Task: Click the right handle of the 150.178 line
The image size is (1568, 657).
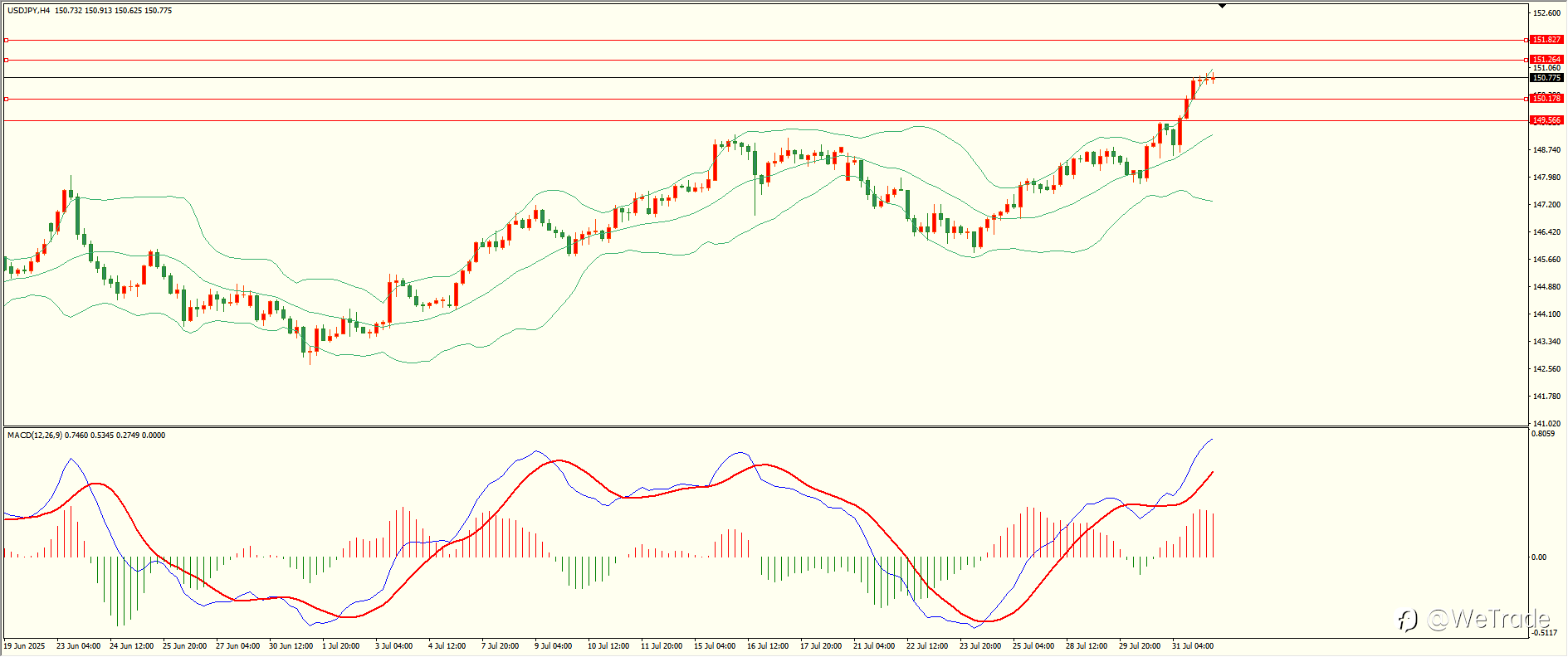Action: pos(1526,99)
